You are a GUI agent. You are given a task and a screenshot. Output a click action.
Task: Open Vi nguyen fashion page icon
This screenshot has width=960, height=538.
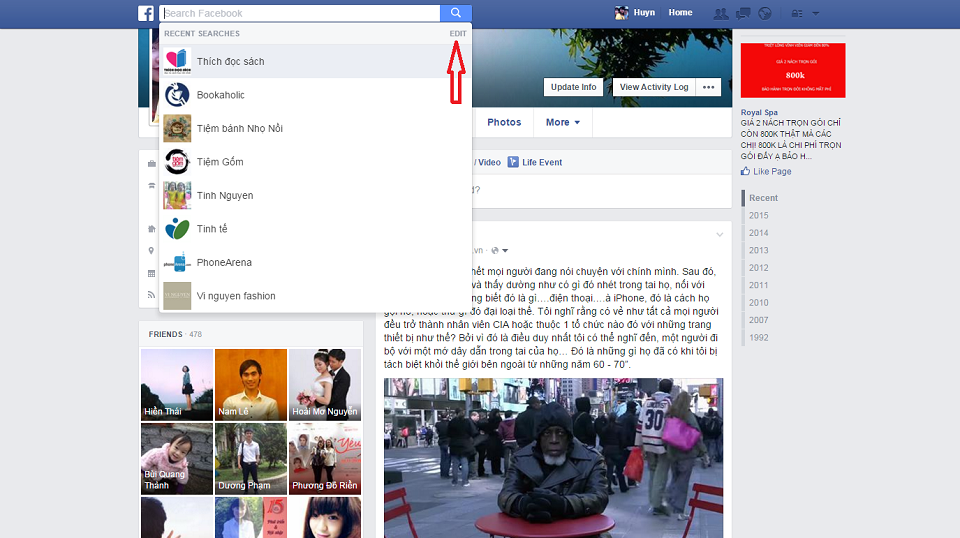[x=177, y=296]
